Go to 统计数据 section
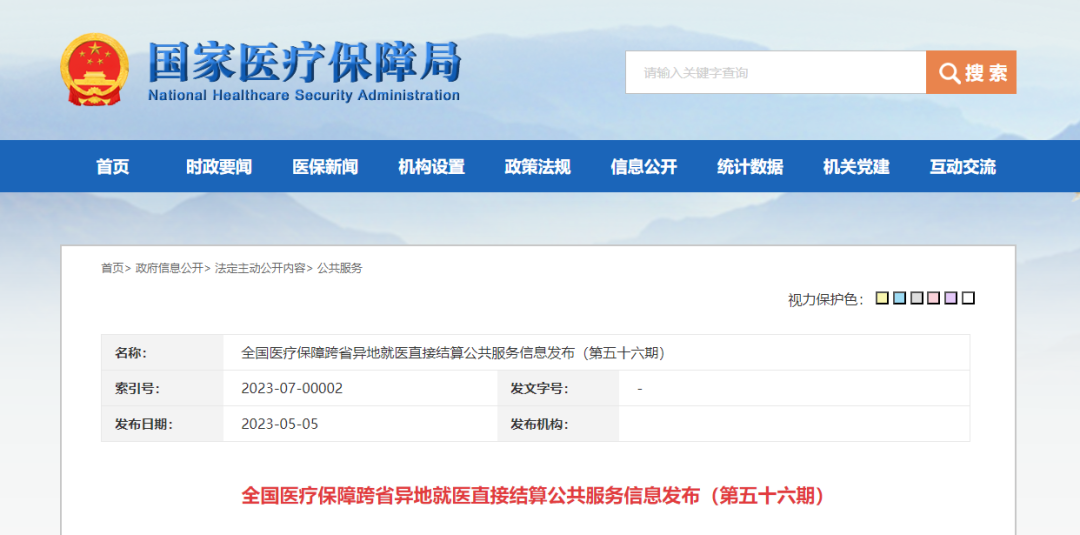Image resolution: width=1080 pixels, height=535 pixels. [x=750, y=167]
